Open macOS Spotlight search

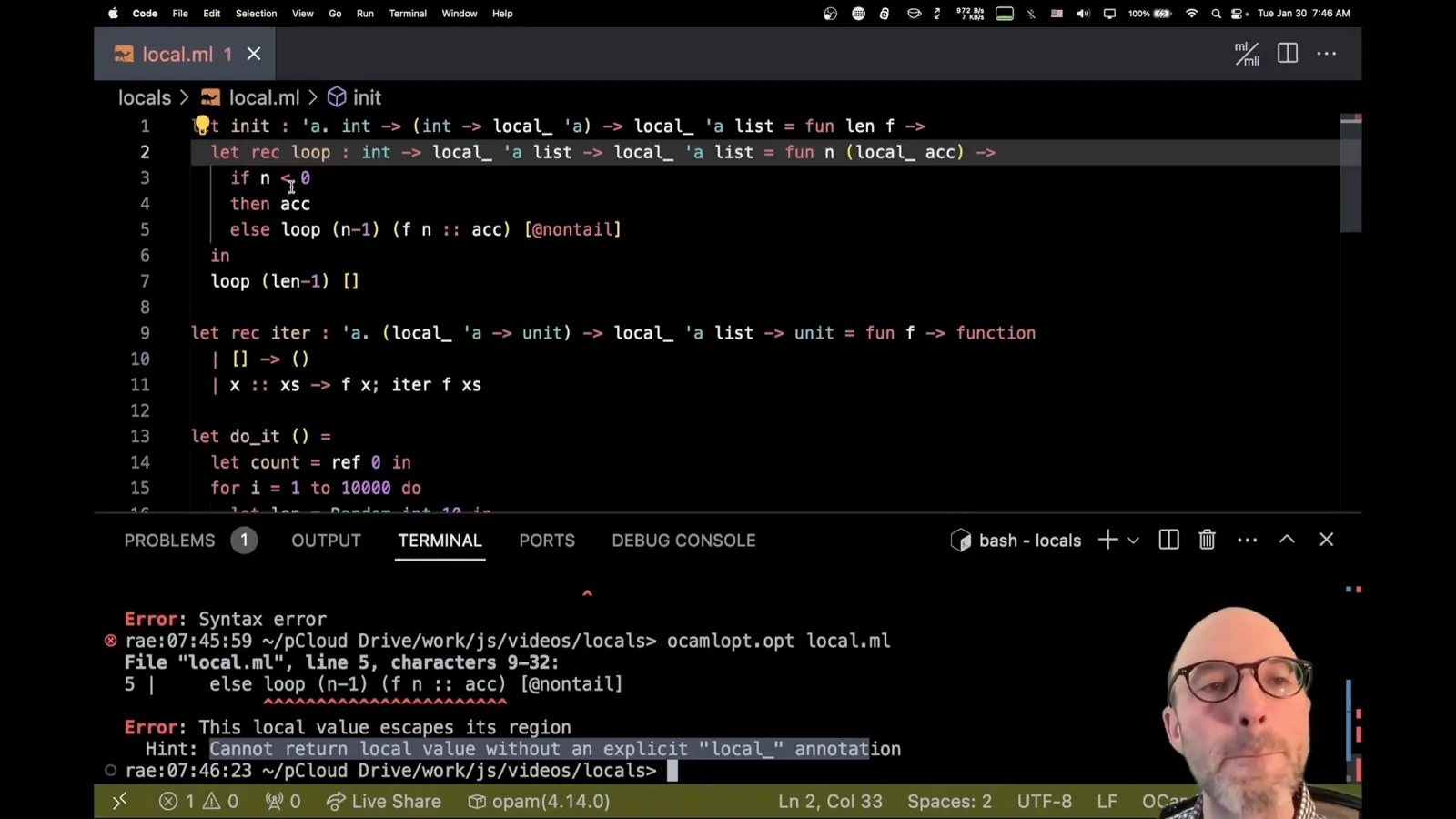(1216, 14)
